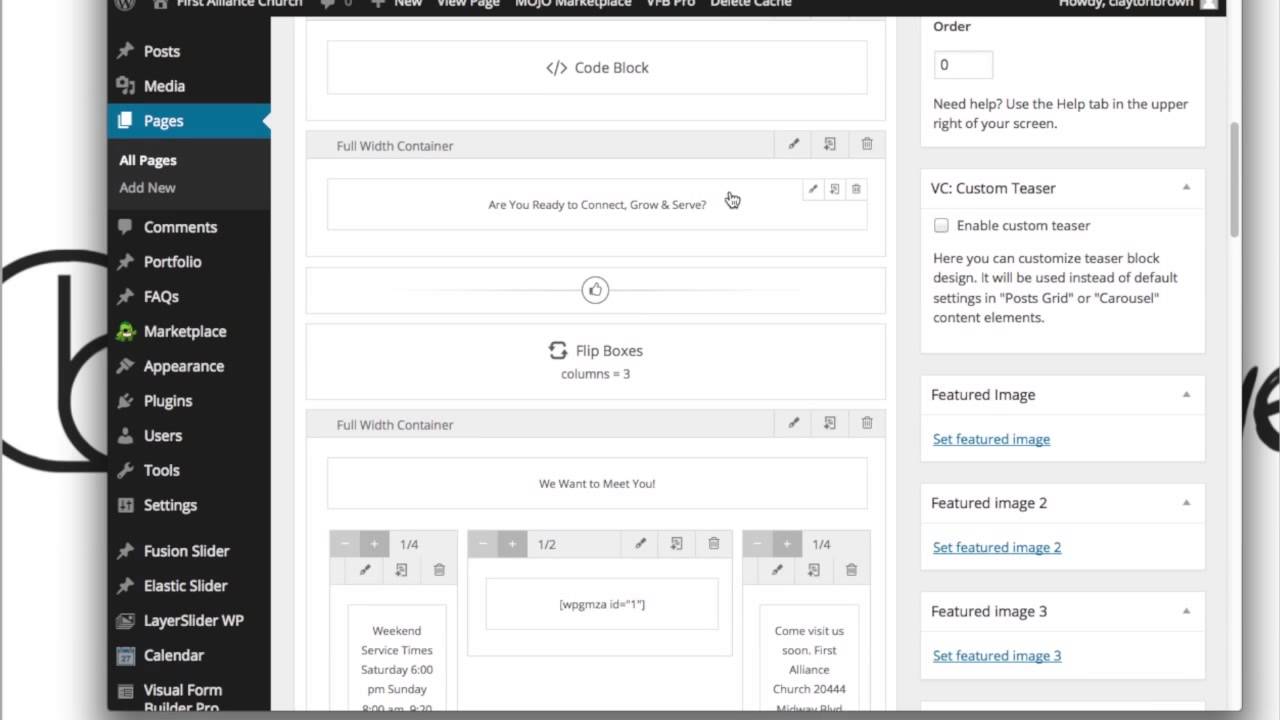
Task: Clone the second Full Width Container
Action: coord(830,423)
